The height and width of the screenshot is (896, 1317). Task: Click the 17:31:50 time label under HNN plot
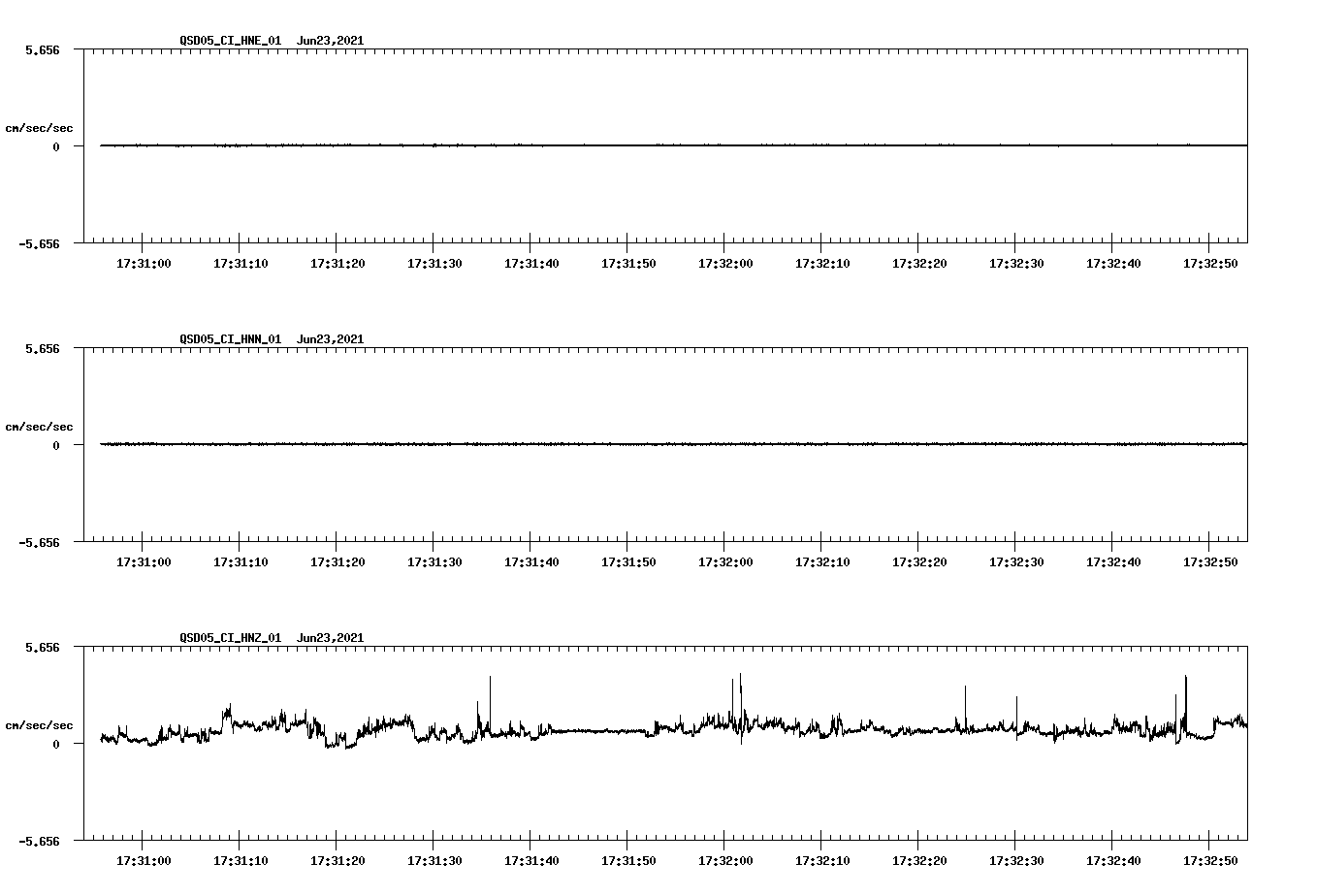pyautogui.click(x=628, y=561)
